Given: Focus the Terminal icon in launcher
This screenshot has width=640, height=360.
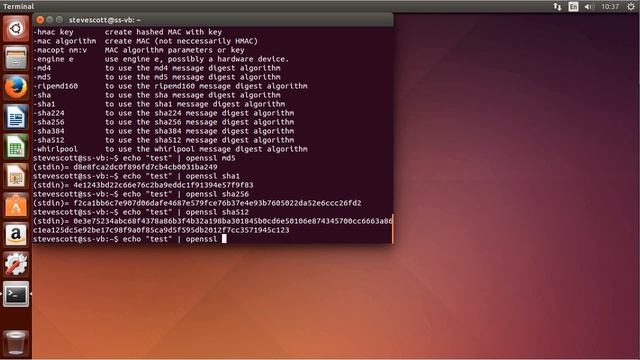Looking at the screenshot, I should pyautogui.click(x=16, y=294).
